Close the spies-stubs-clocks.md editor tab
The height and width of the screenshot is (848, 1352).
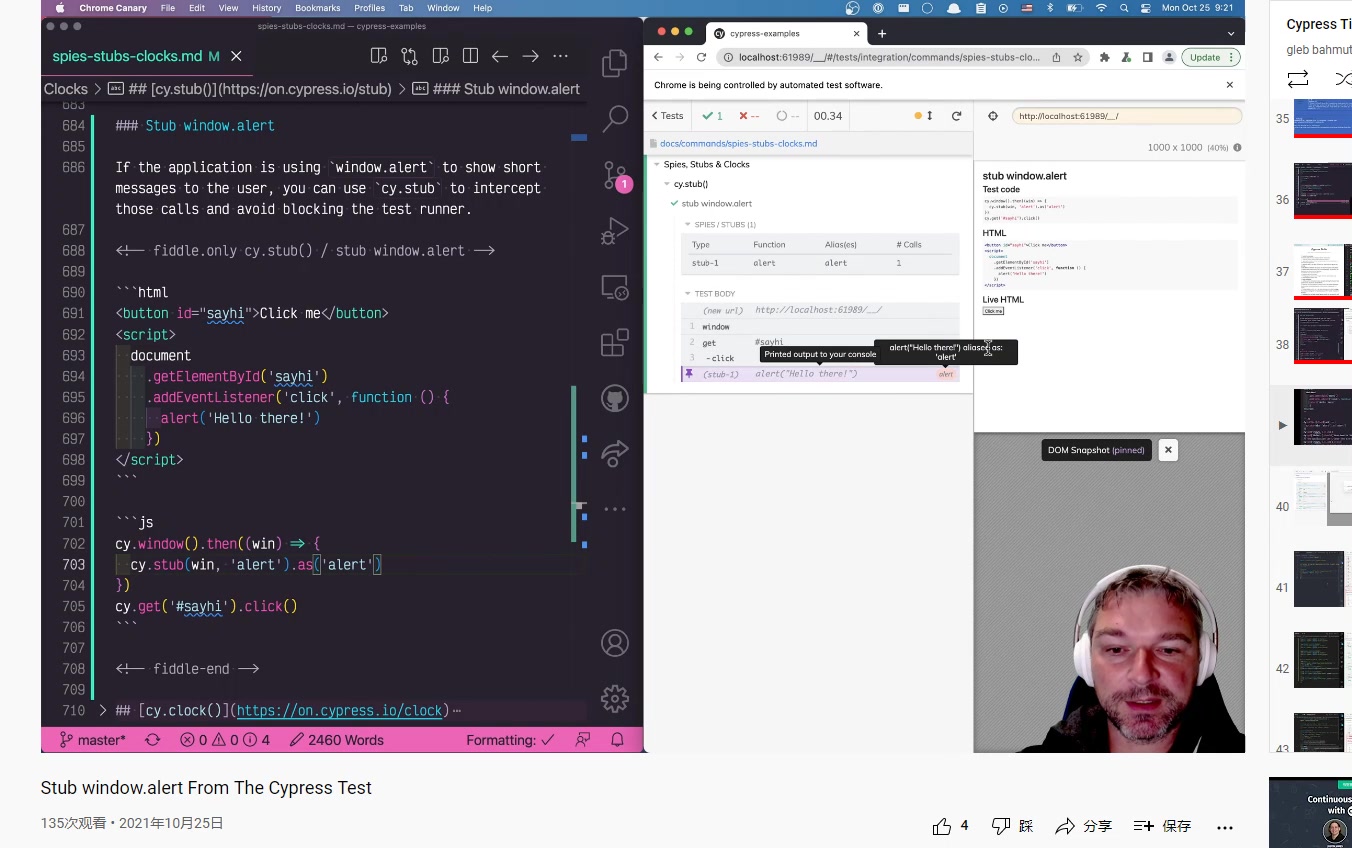pos(236,56)
